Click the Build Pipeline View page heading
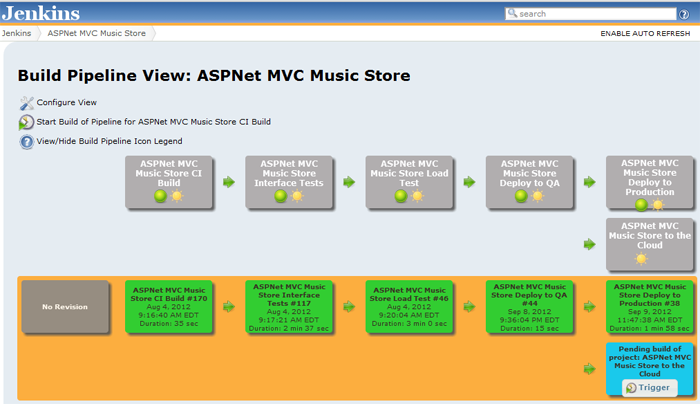Screen dimensions: 700x404 [x=214, y=75]
